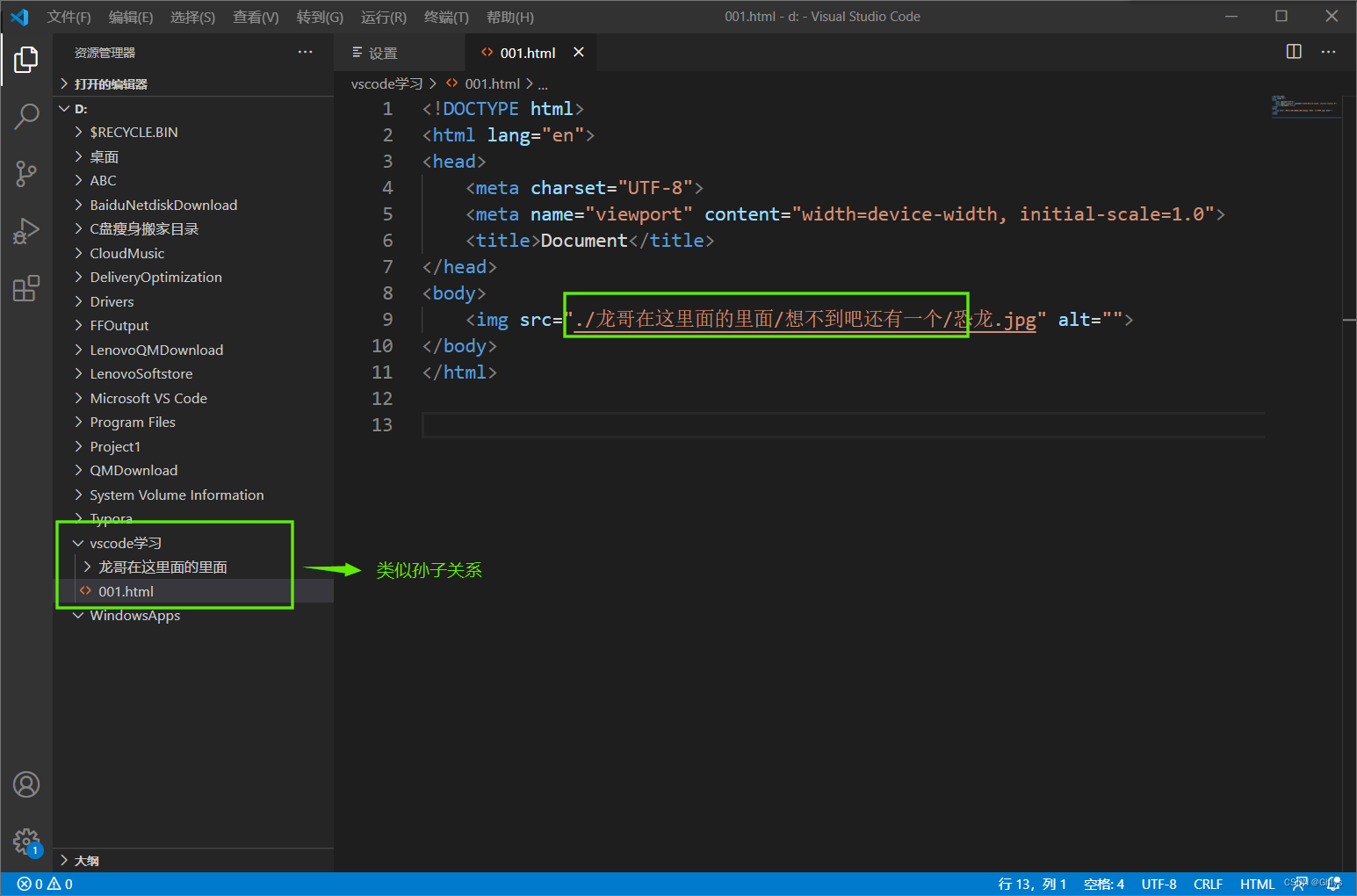Open the Accounts icon in activity bar
1357x896 pixels.
[26, 784]
